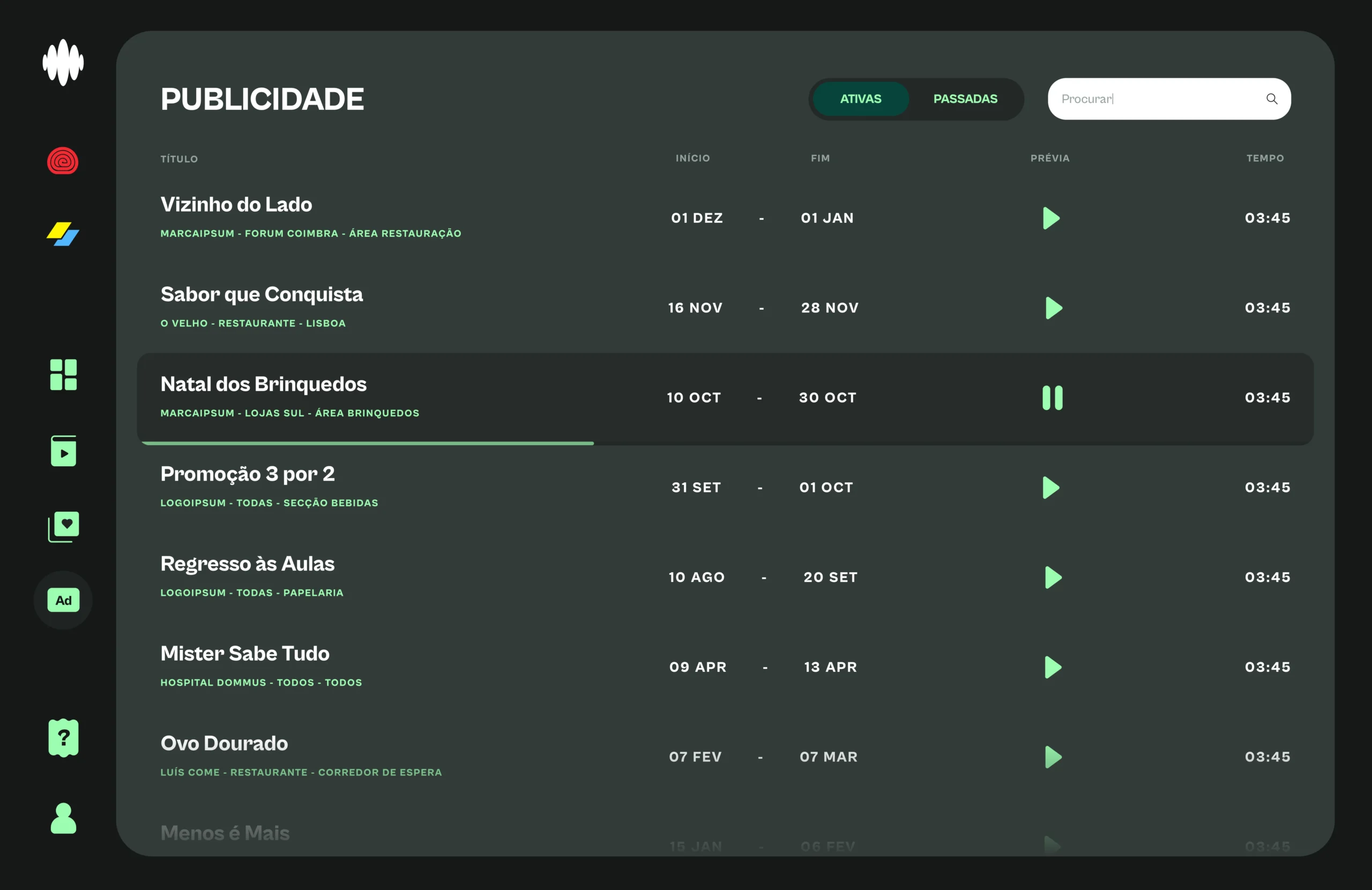
Task: Click HOSPITAL DOMMUS - TODOS - TODOS subtitle
Action: 261,683
